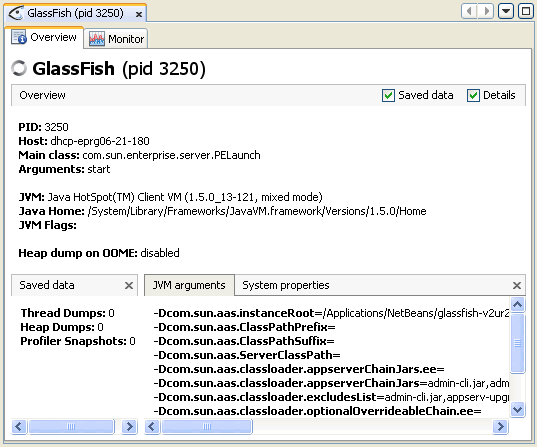Click Thread Dumps: 0 entry
537x447 pixels.
(x=67, y=313)
